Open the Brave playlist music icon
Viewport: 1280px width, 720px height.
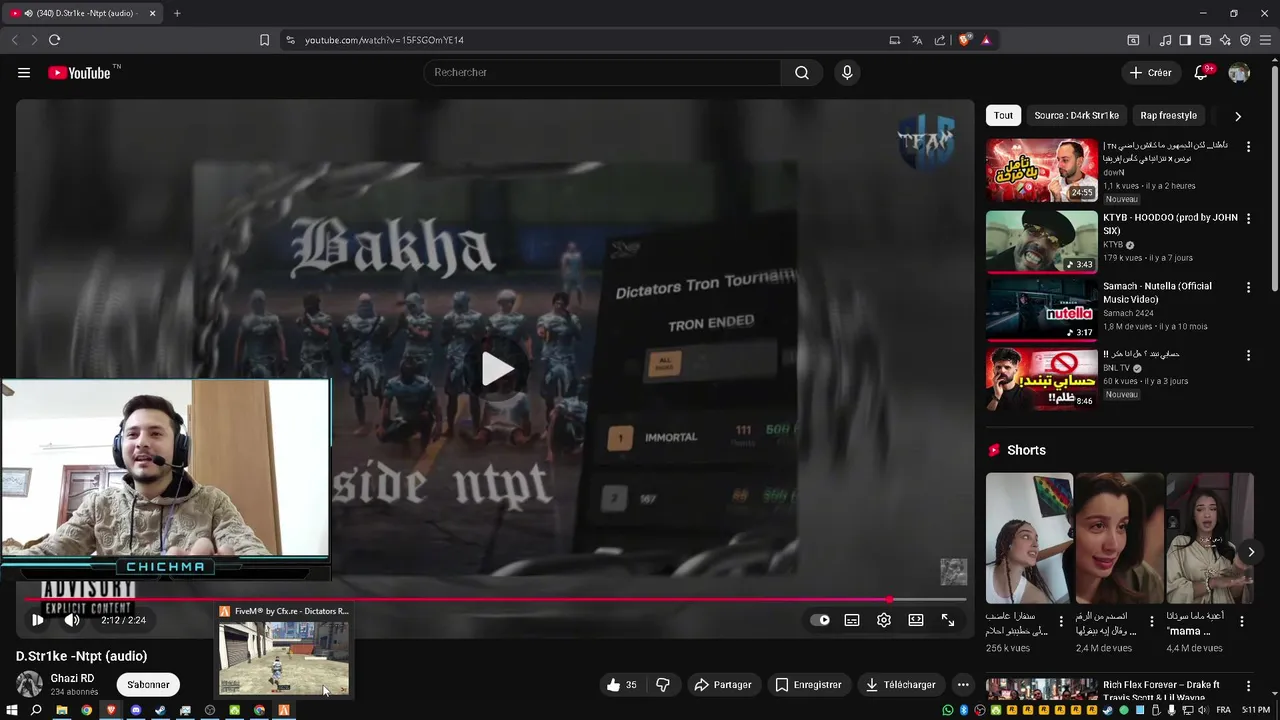point(1166,40)
